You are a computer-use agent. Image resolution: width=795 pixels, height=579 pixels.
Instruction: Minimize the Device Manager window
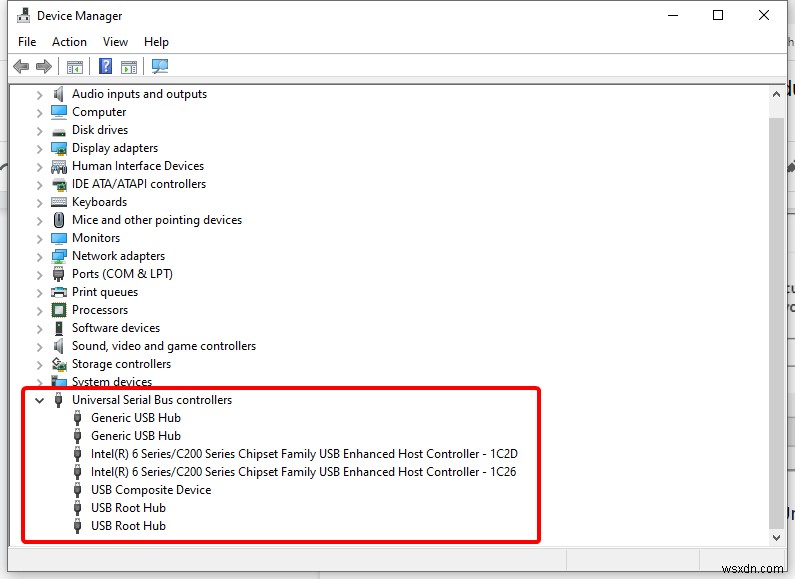click(673, 15)
